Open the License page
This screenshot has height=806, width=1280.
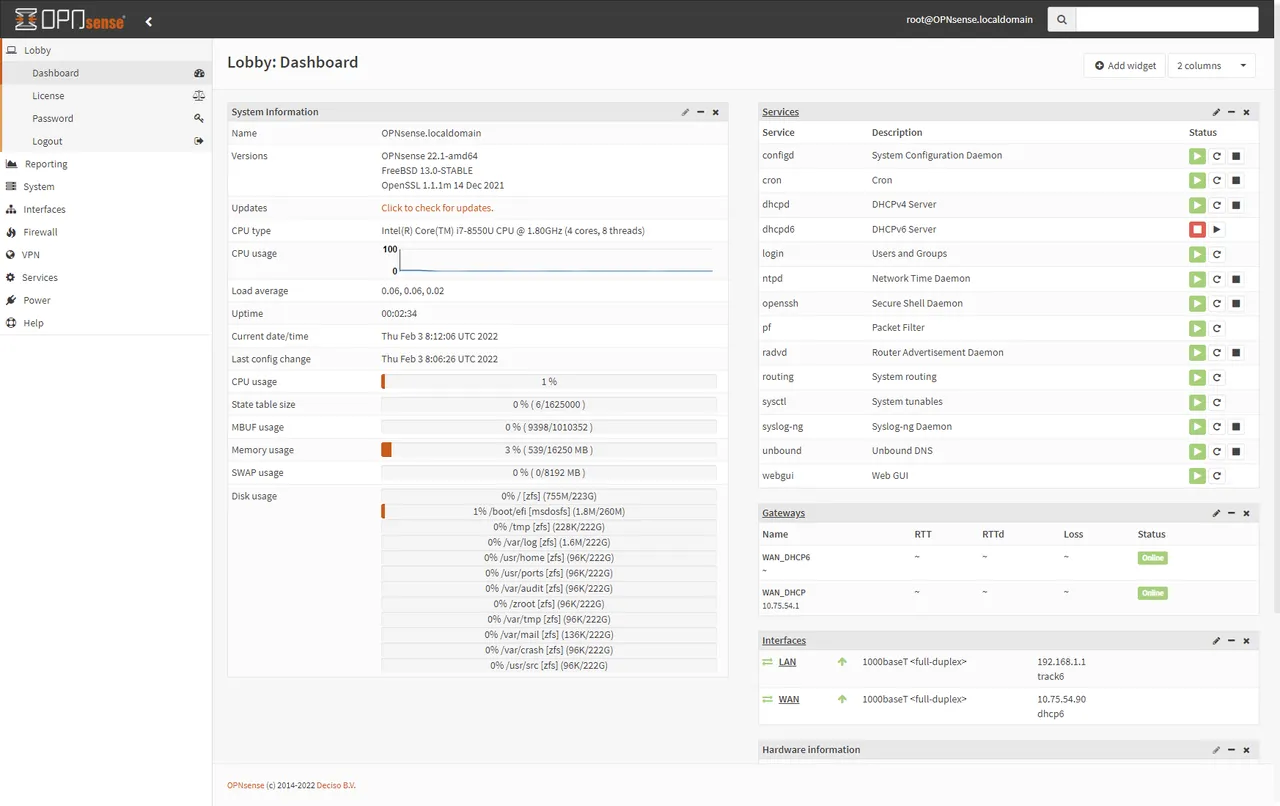coord(106,96)
